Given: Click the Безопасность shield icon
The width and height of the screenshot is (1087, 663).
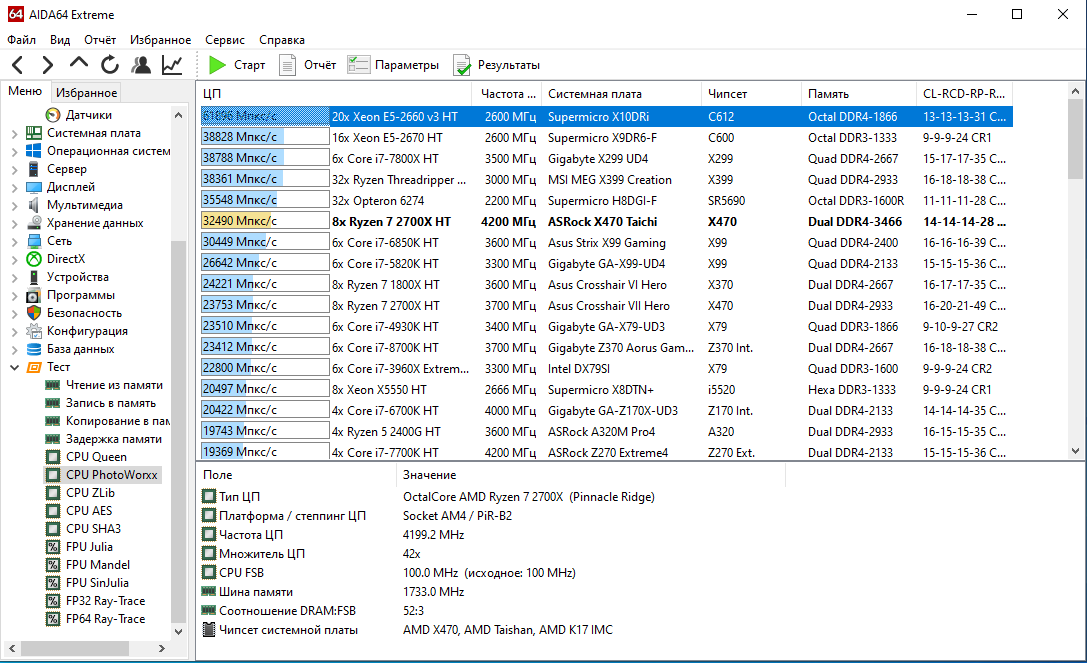Looking at the screenshot, I should coord(33,313).
